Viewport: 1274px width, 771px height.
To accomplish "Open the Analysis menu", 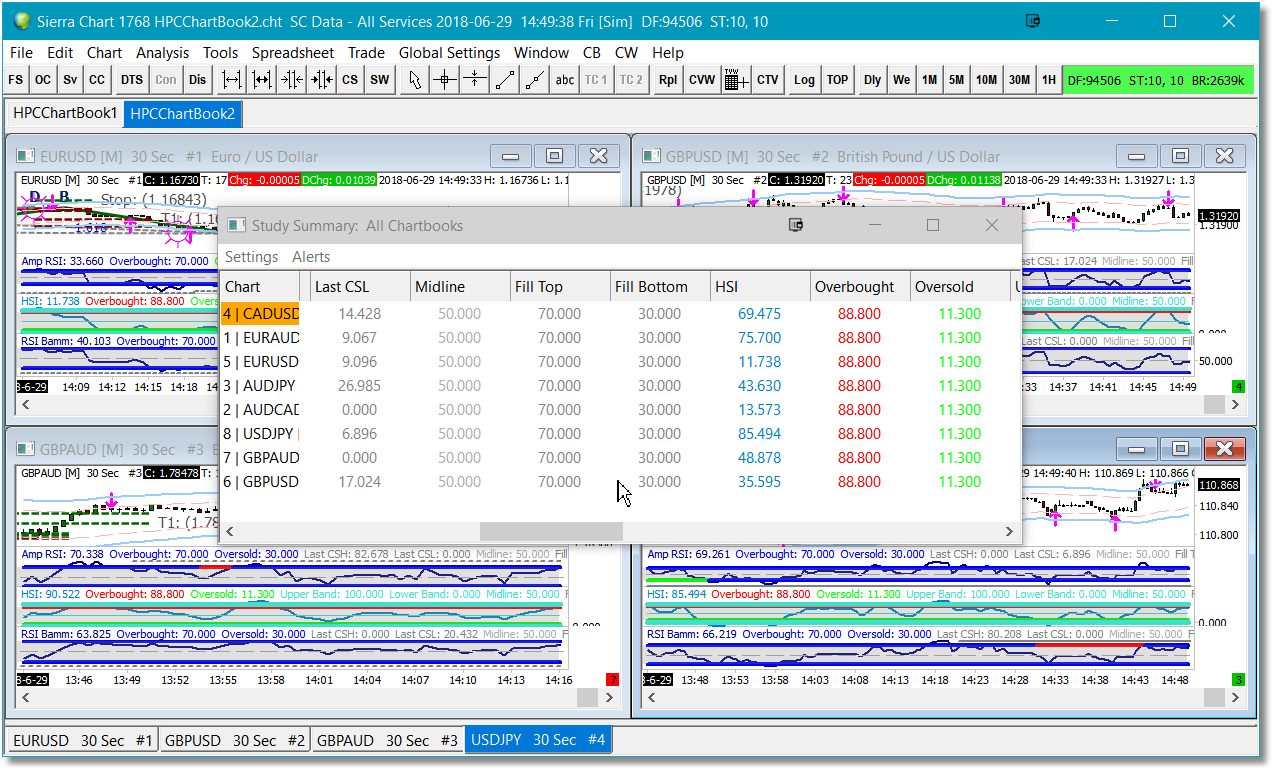I will point(163,53).
